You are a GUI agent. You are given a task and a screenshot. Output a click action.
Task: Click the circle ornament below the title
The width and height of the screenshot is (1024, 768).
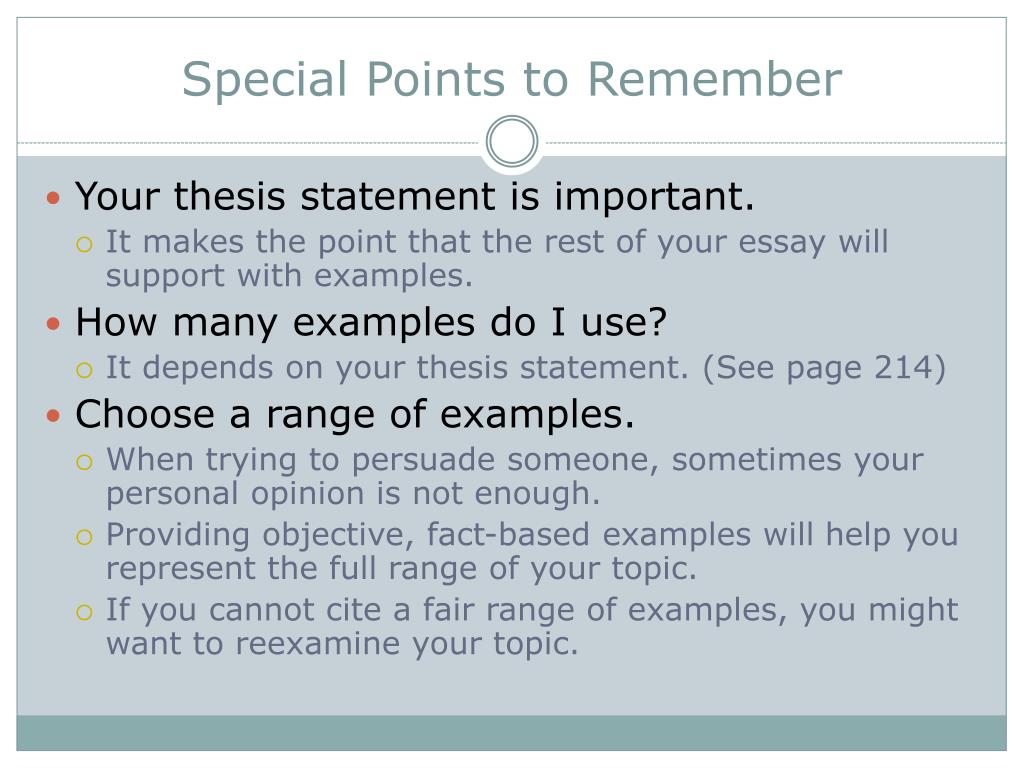(512, 141)
